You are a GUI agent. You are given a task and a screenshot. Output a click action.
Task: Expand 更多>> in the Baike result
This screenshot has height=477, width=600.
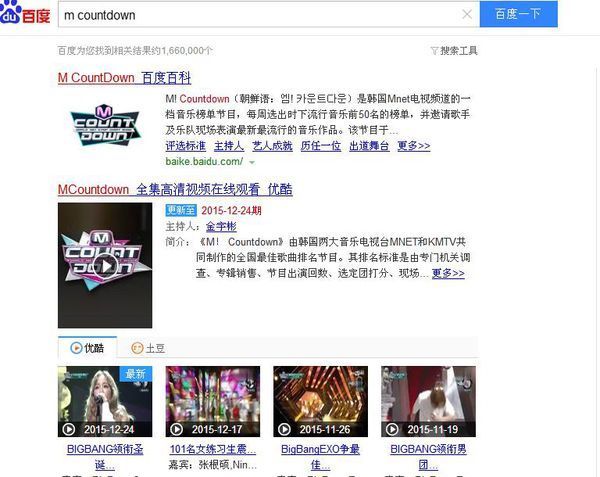click(413, 146)
